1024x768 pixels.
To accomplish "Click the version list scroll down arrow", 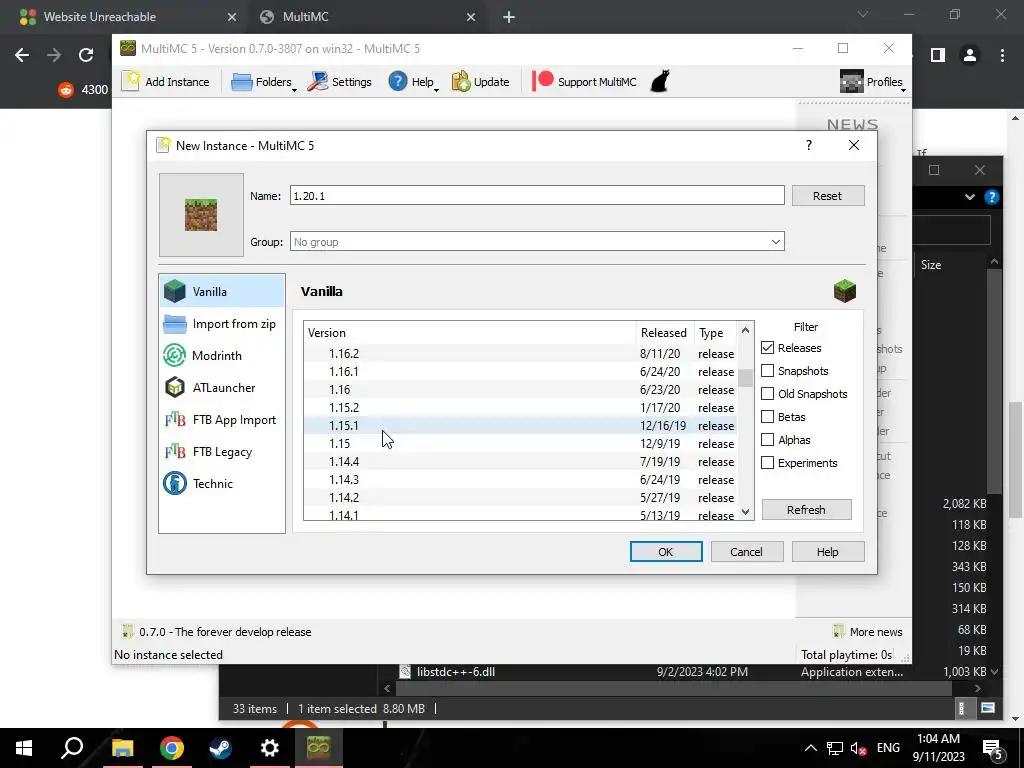I will 745,512.
